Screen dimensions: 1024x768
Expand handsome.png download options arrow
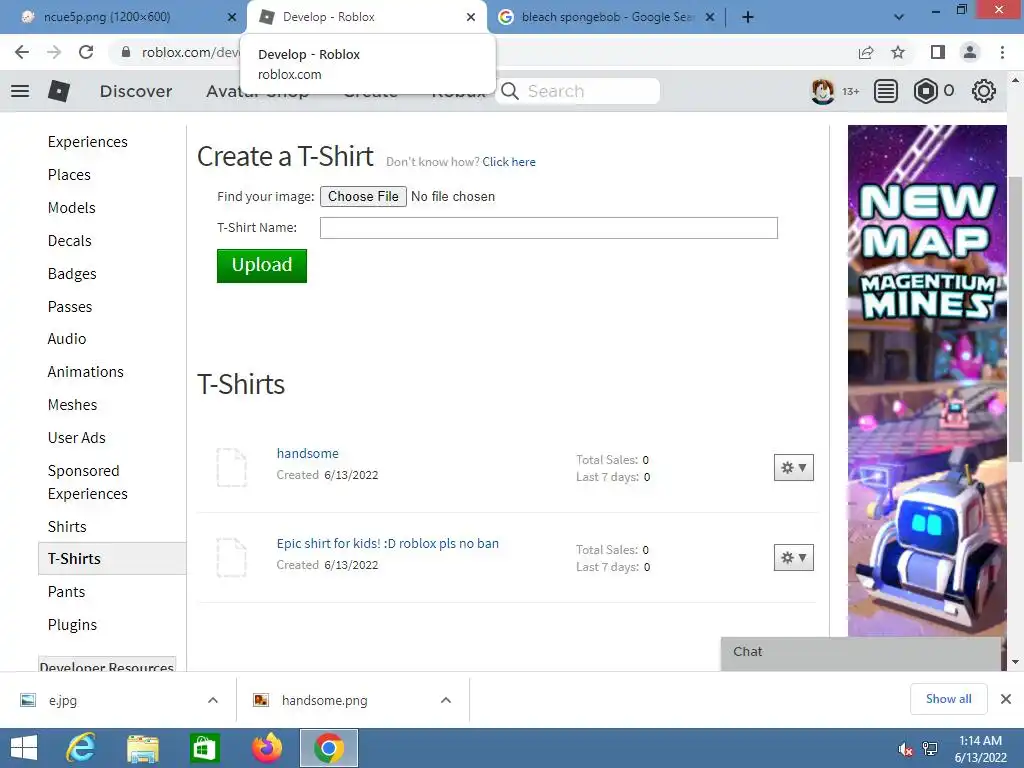(x=446, y=700)
